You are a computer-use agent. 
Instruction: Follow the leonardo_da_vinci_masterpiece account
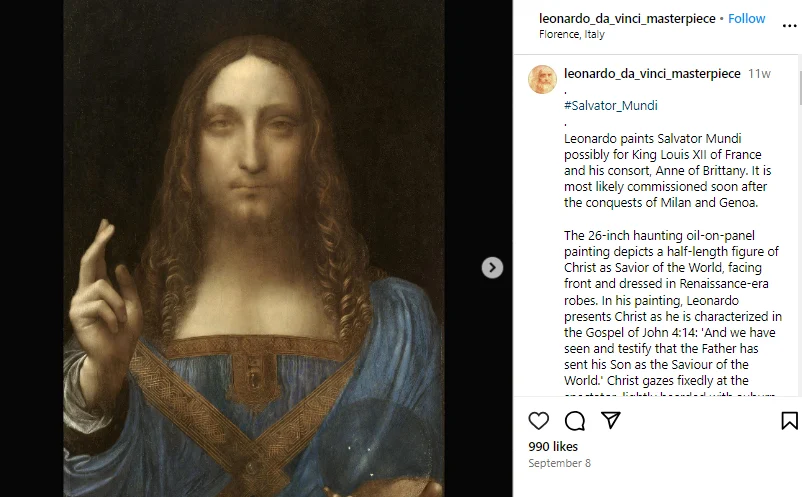click(x=746, y=18)
